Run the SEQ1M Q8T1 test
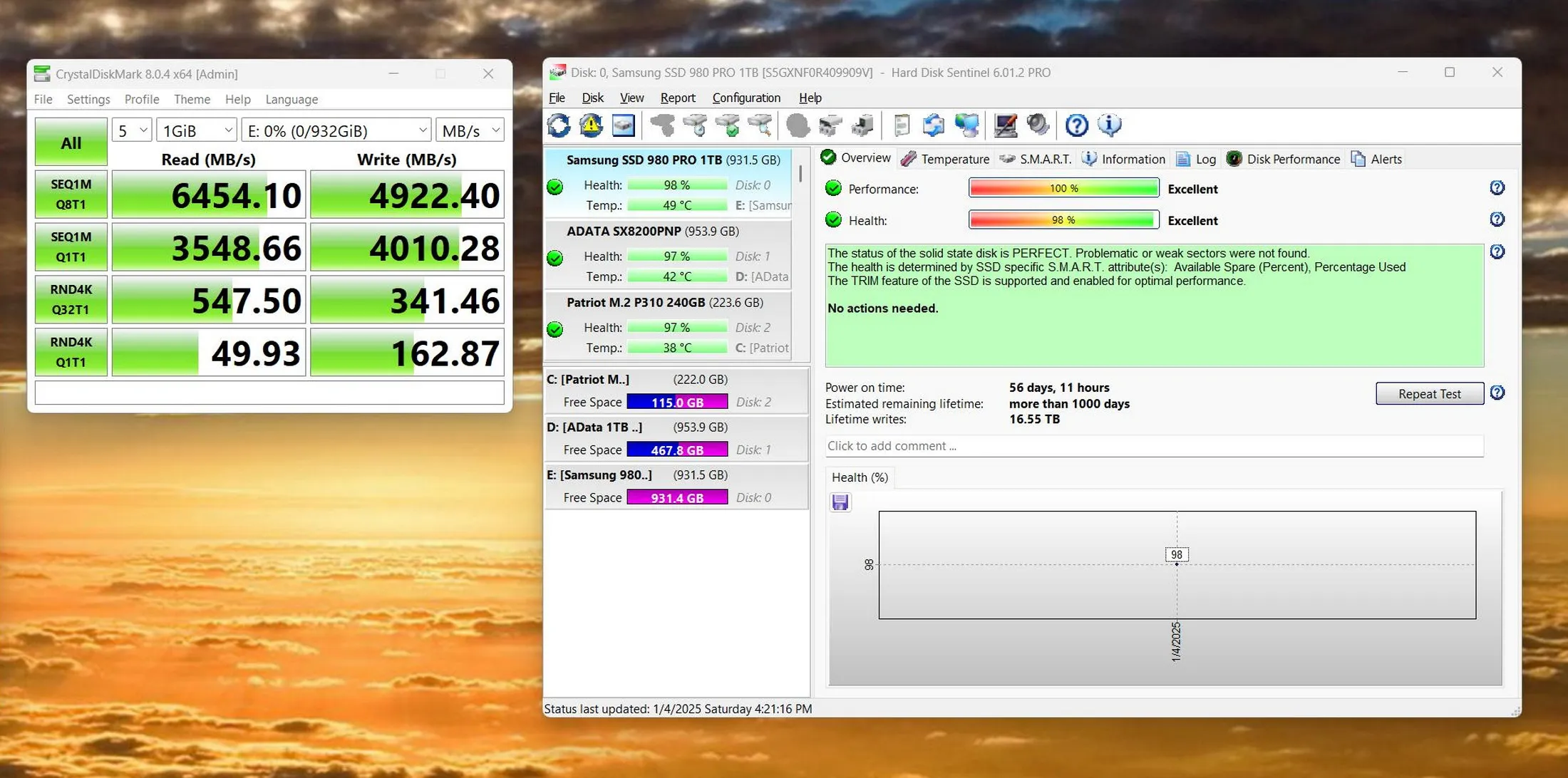 pyautogui.click(x=71, y=194)
